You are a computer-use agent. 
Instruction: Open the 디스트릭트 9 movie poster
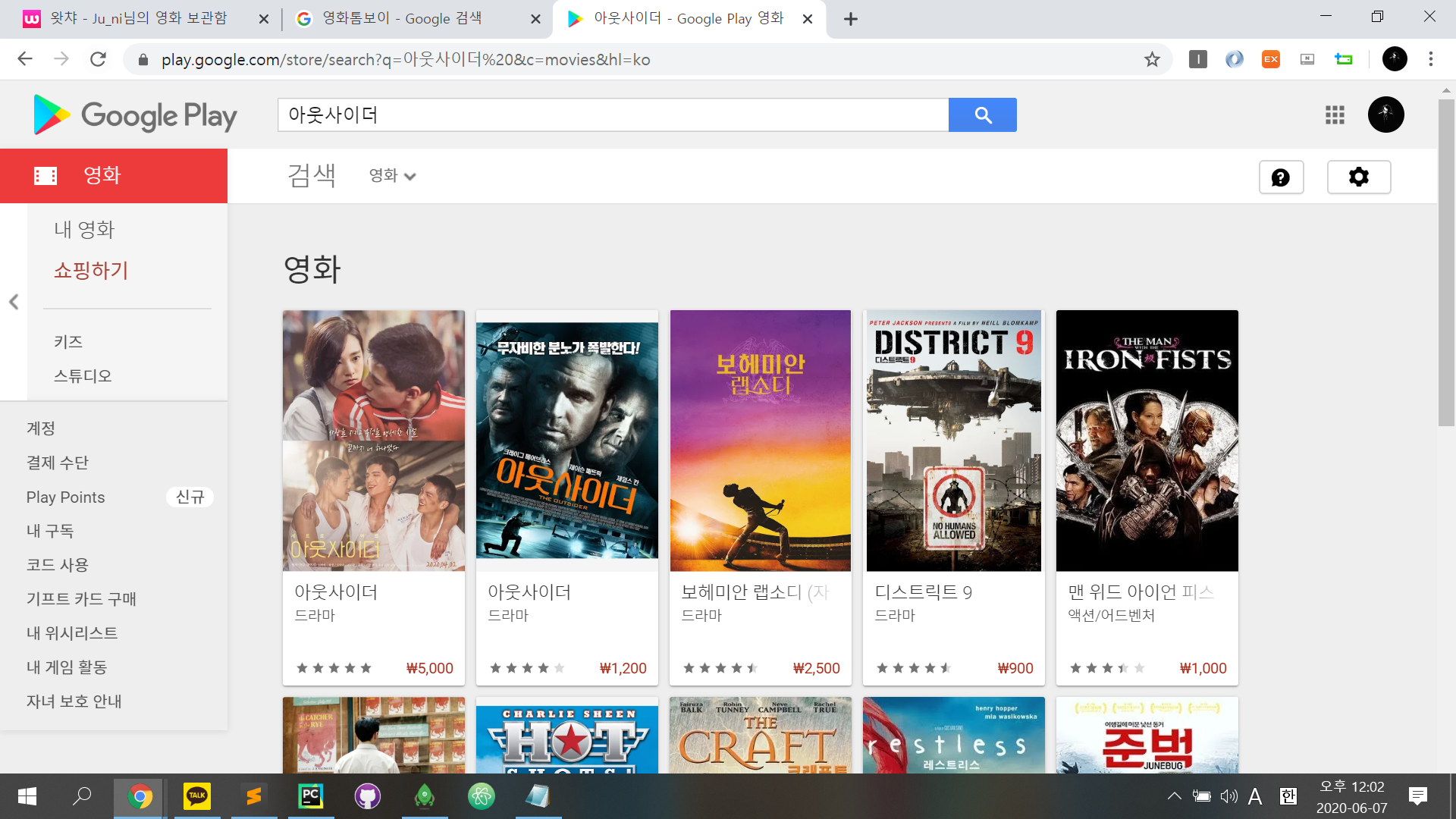click(x=953, y=440)
